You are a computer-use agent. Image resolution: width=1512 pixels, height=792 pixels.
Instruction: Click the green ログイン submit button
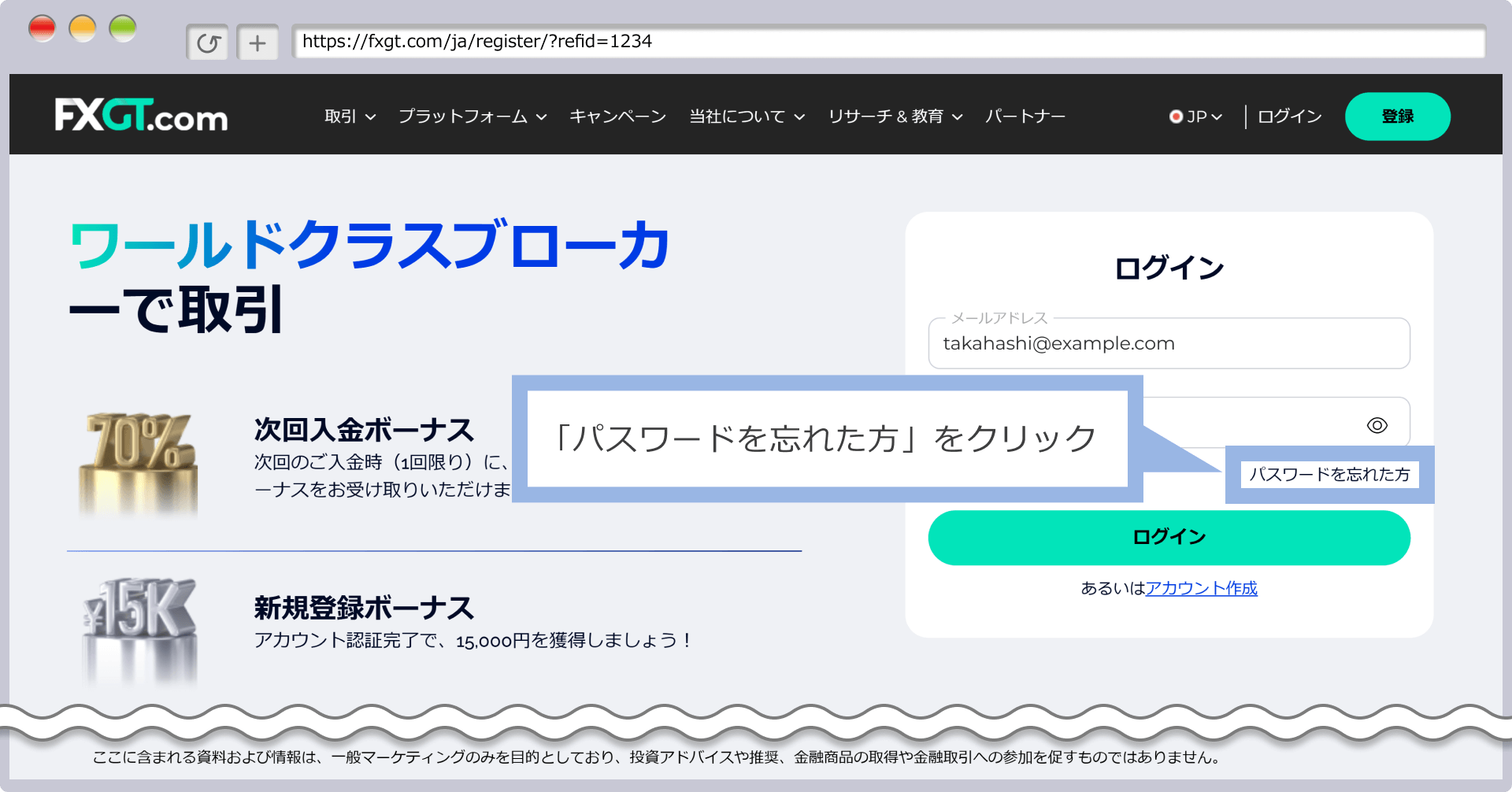coord(1169,538)
